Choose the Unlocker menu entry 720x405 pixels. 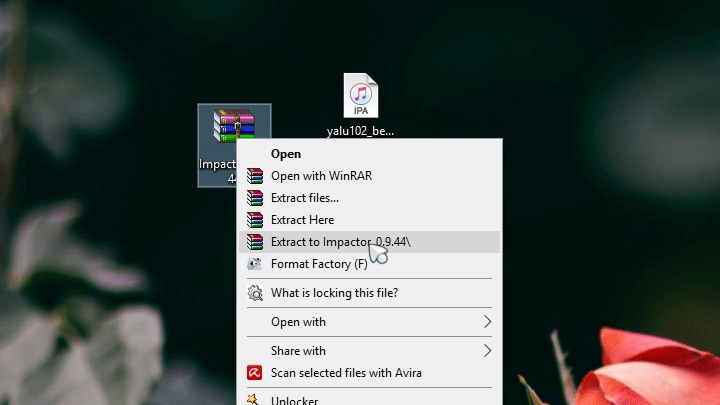click(369, 399)
